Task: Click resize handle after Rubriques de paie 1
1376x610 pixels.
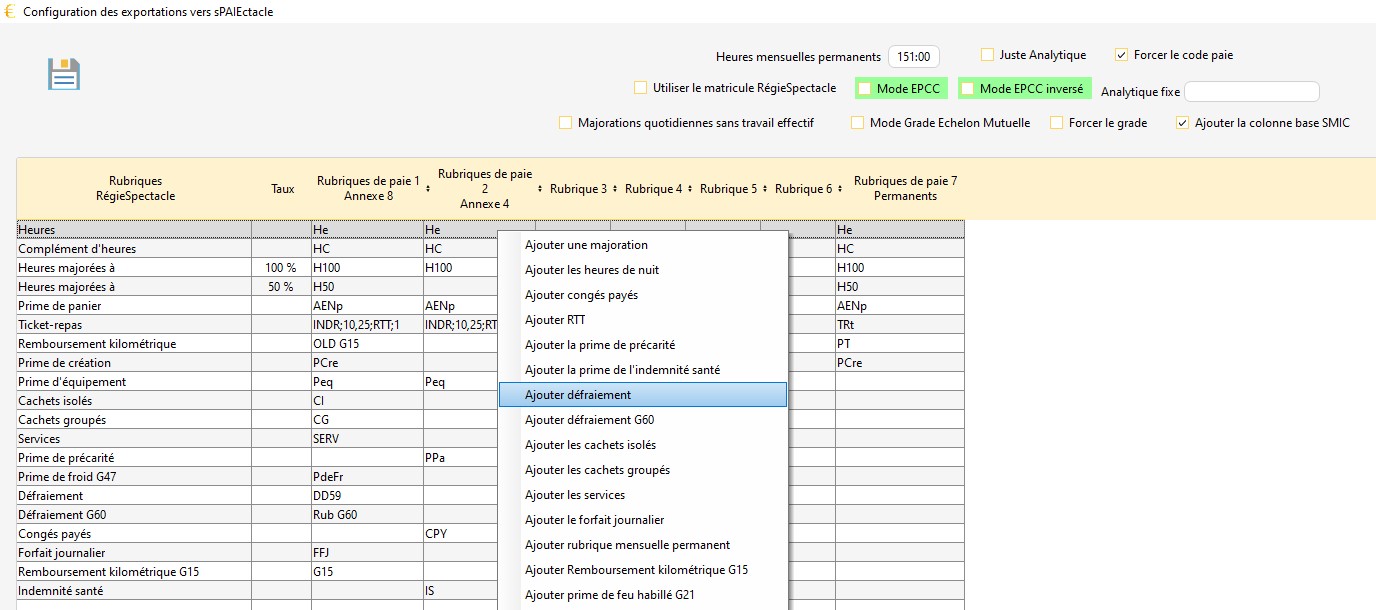Action: point(428,189)
